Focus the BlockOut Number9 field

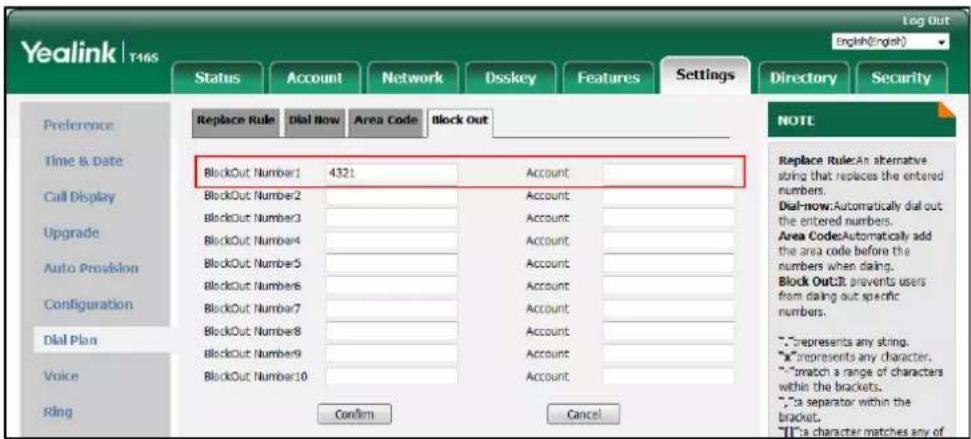pos(391,353)
